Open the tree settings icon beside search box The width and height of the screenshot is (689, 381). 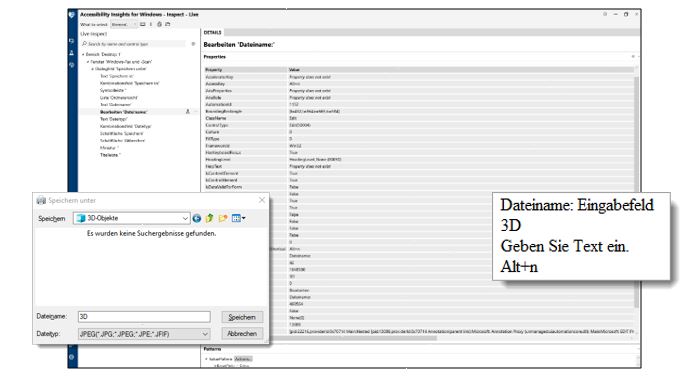pos(193,44)
